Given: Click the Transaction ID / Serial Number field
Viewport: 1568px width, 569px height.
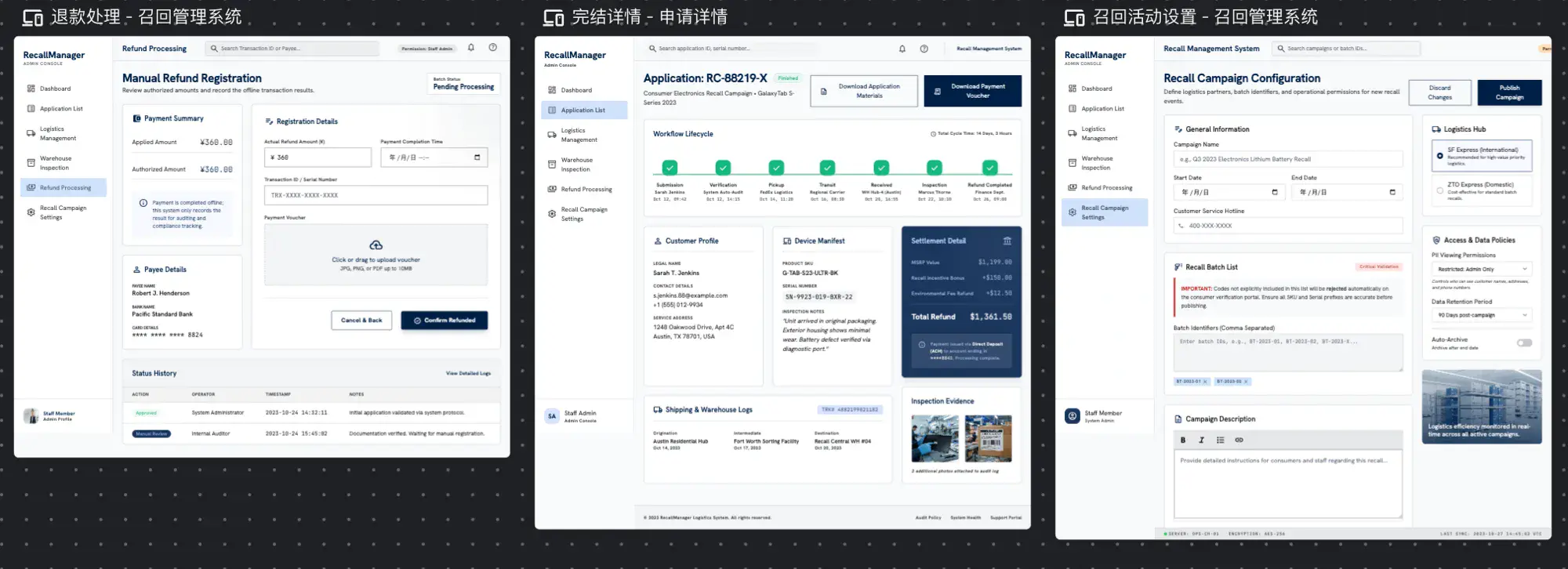Looking at the screenshot, I should (376, 195).
